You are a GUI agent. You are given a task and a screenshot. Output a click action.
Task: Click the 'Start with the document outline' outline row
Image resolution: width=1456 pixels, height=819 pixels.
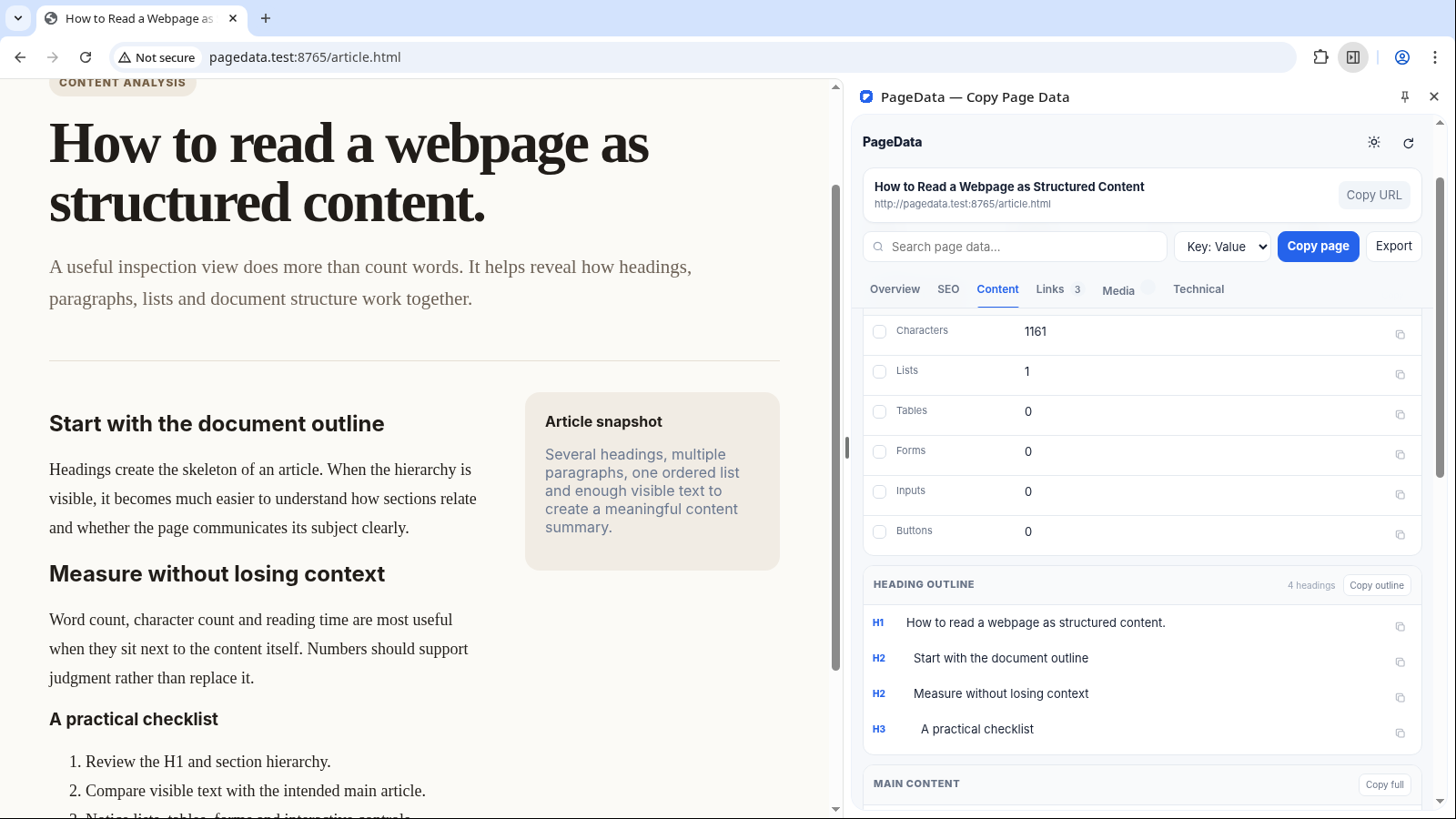click(x=1141, y=659)
